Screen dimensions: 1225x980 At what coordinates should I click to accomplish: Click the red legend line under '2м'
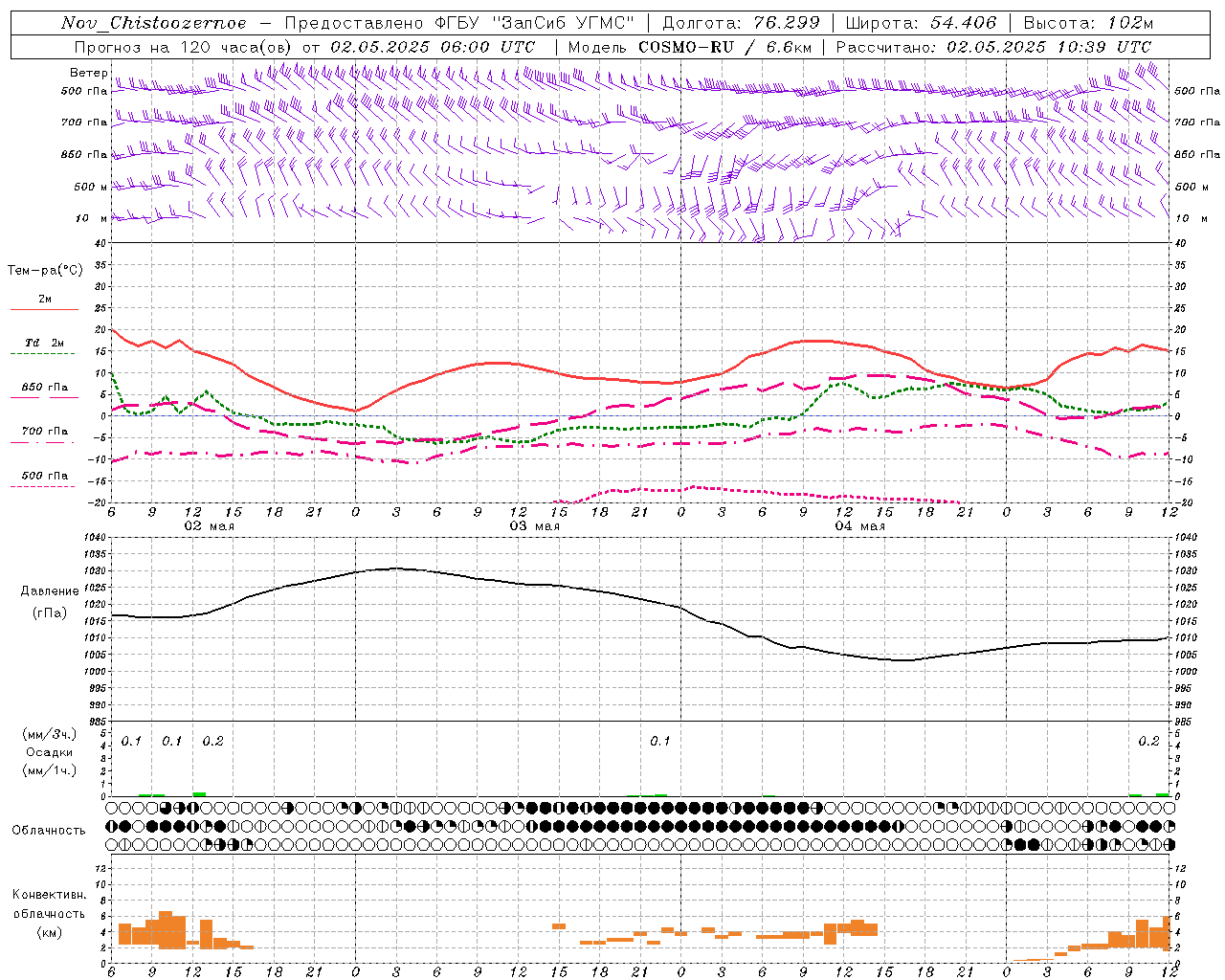click(44, 310)
